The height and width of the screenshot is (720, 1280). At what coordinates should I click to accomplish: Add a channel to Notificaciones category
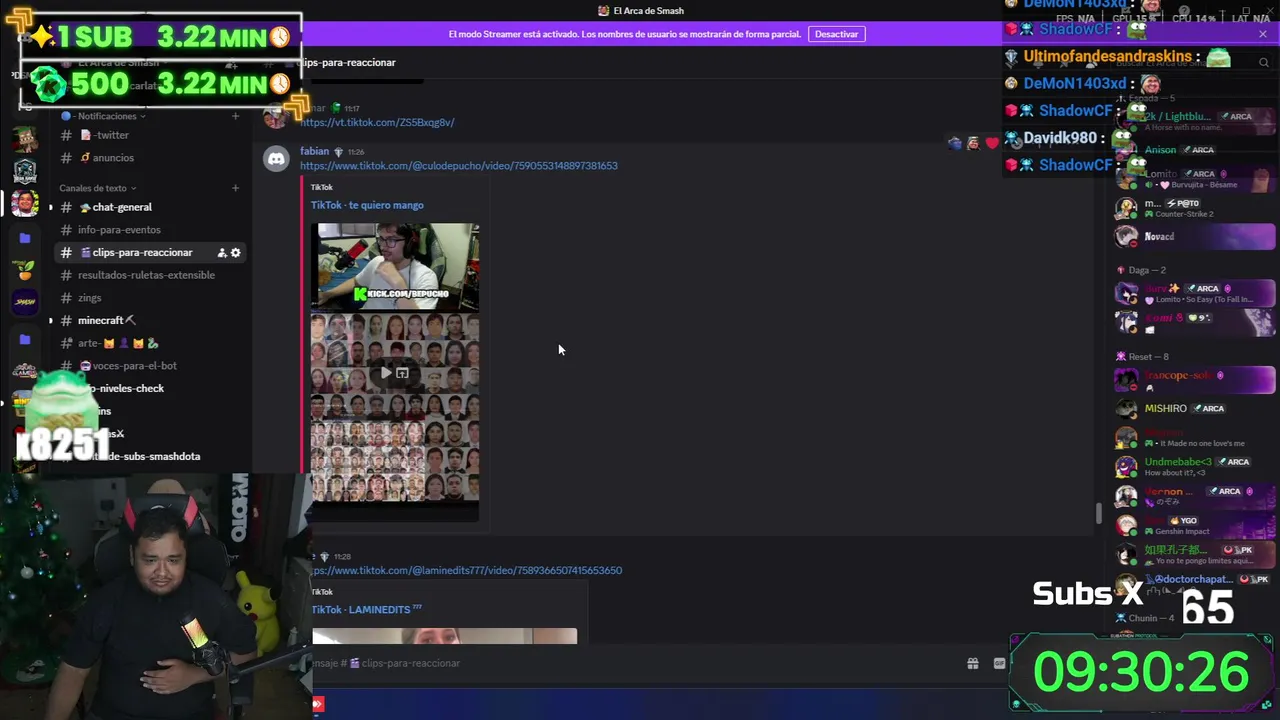click(x=236, y=116)
